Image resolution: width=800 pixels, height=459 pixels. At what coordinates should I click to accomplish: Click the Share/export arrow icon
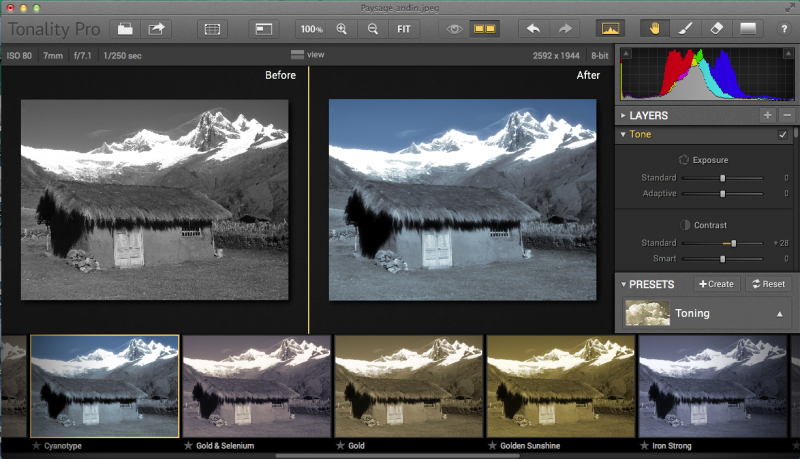point(158,29)
